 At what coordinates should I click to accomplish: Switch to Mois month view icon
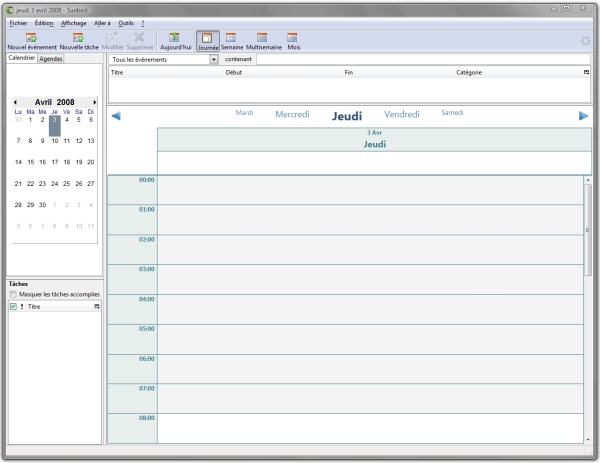(x=294, y=37)
